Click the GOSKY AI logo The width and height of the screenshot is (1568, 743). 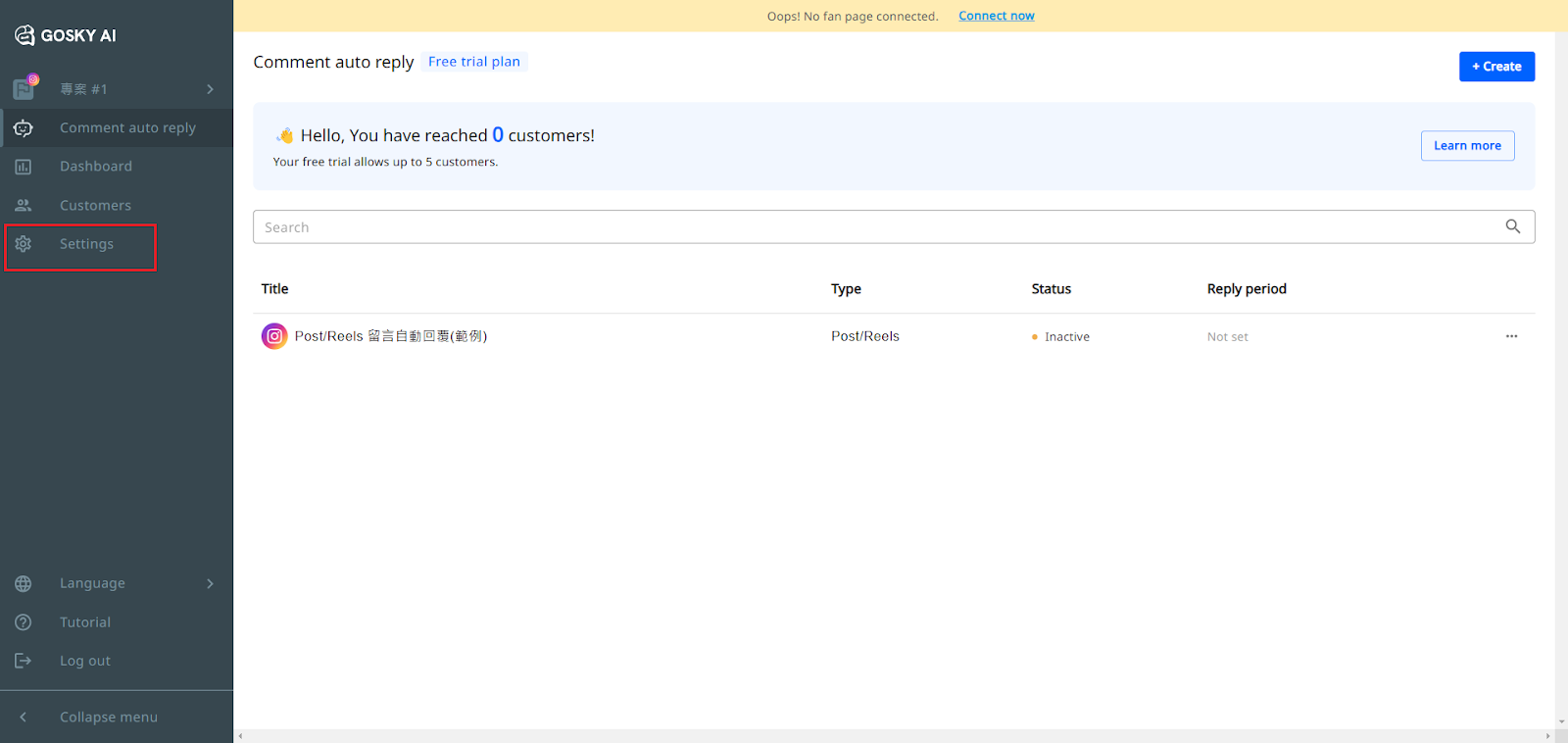(x=65, y=35)
